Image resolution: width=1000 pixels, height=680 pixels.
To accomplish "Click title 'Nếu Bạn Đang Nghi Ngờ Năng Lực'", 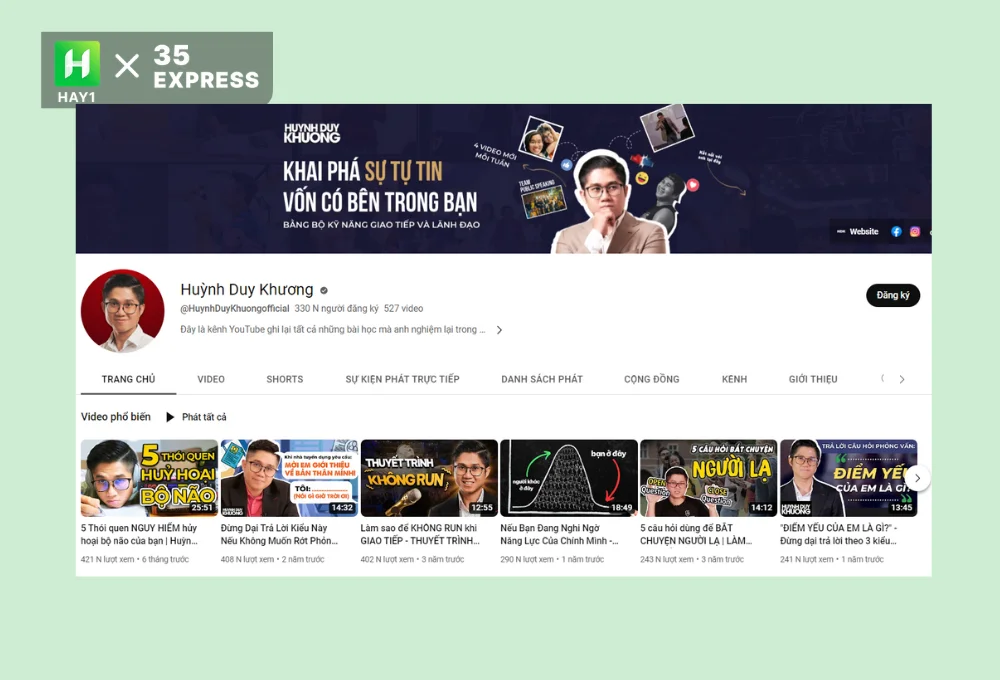I will [x=559, y=534].
